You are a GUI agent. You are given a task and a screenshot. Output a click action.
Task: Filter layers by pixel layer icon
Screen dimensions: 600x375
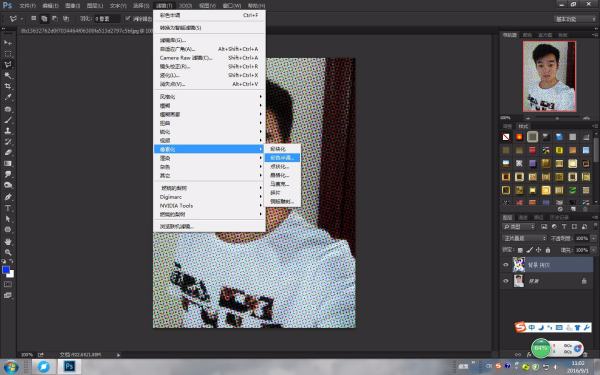(x=544, y=227)
